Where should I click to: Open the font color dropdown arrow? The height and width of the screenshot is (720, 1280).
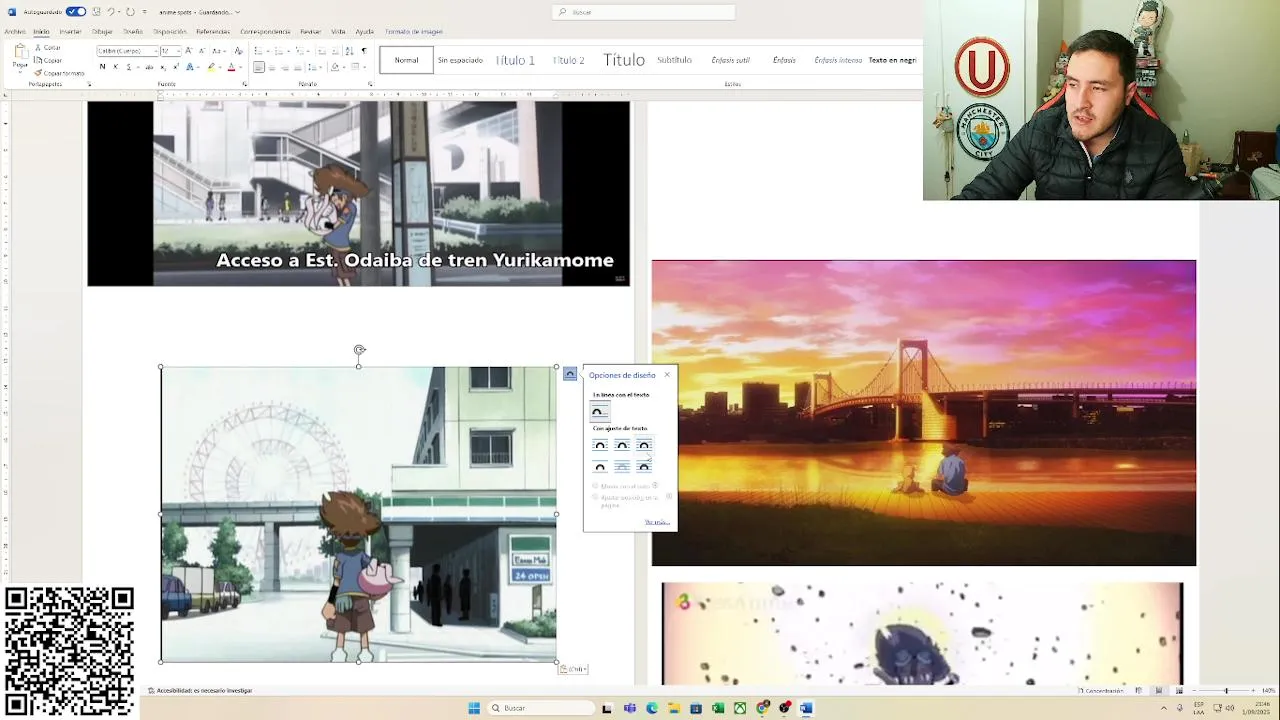click(x=241, y=67)
